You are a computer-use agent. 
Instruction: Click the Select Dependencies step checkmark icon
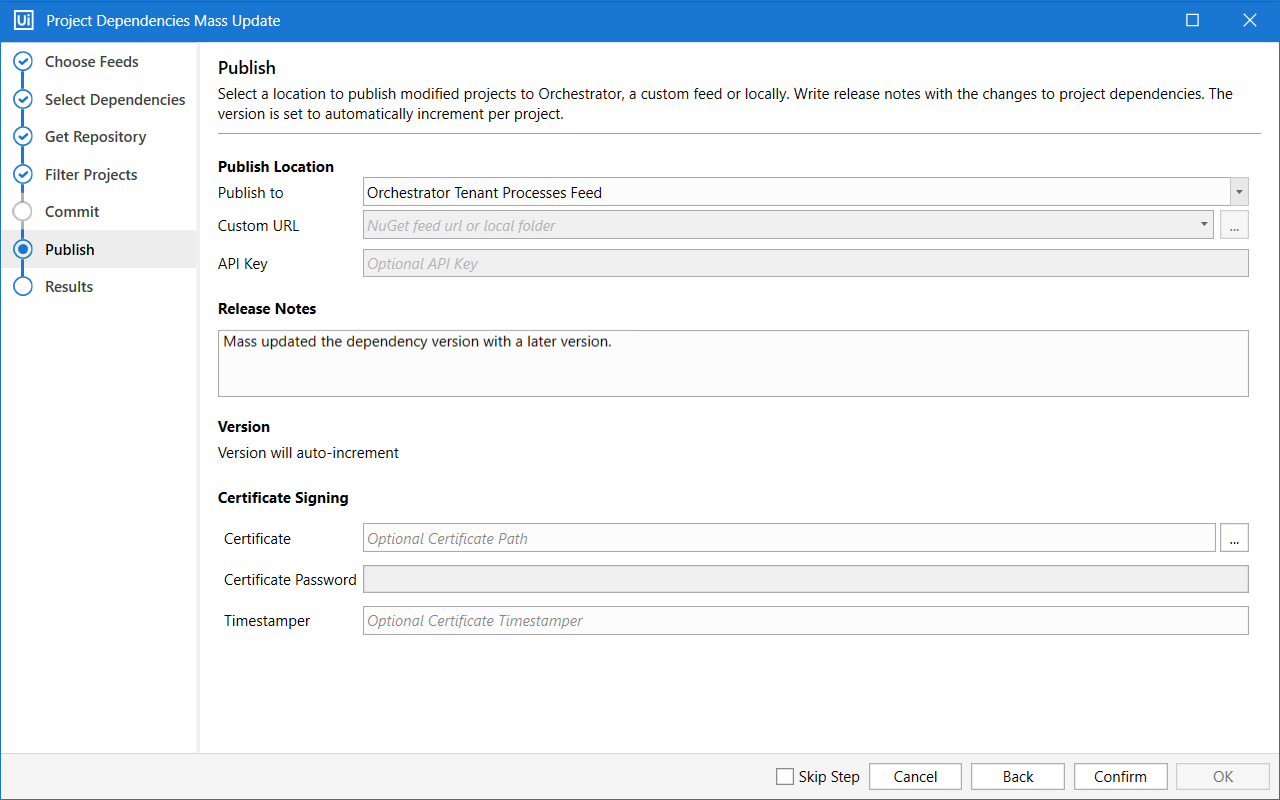(22, 100)
